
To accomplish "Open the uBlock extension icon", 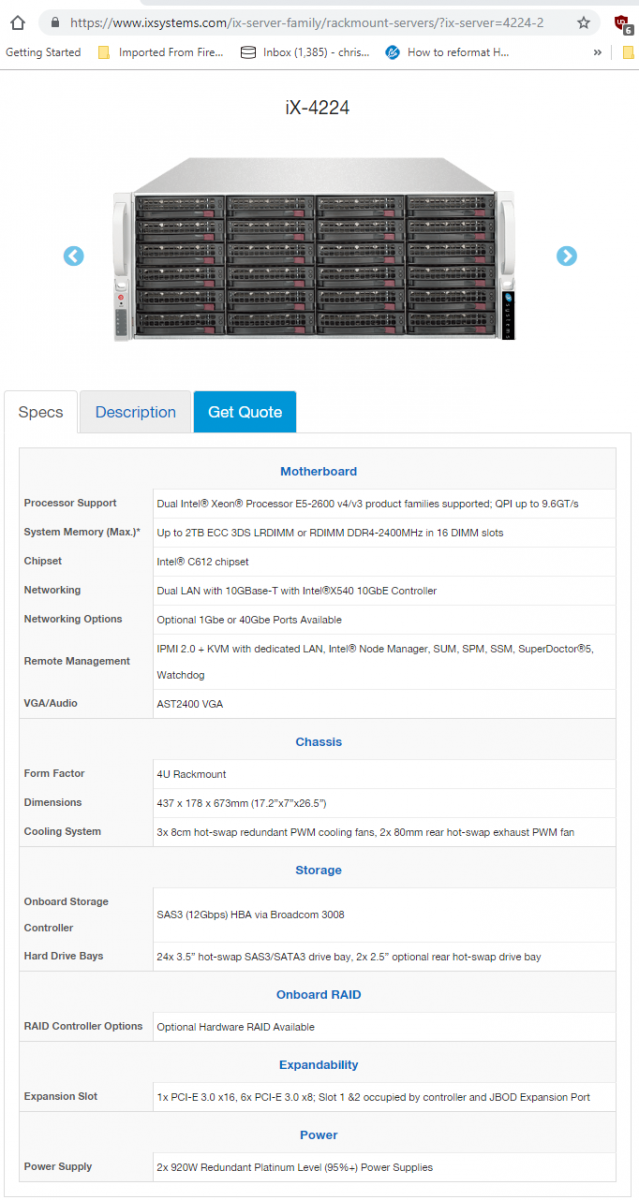I will pyautogui.click(x=621, y=23).
